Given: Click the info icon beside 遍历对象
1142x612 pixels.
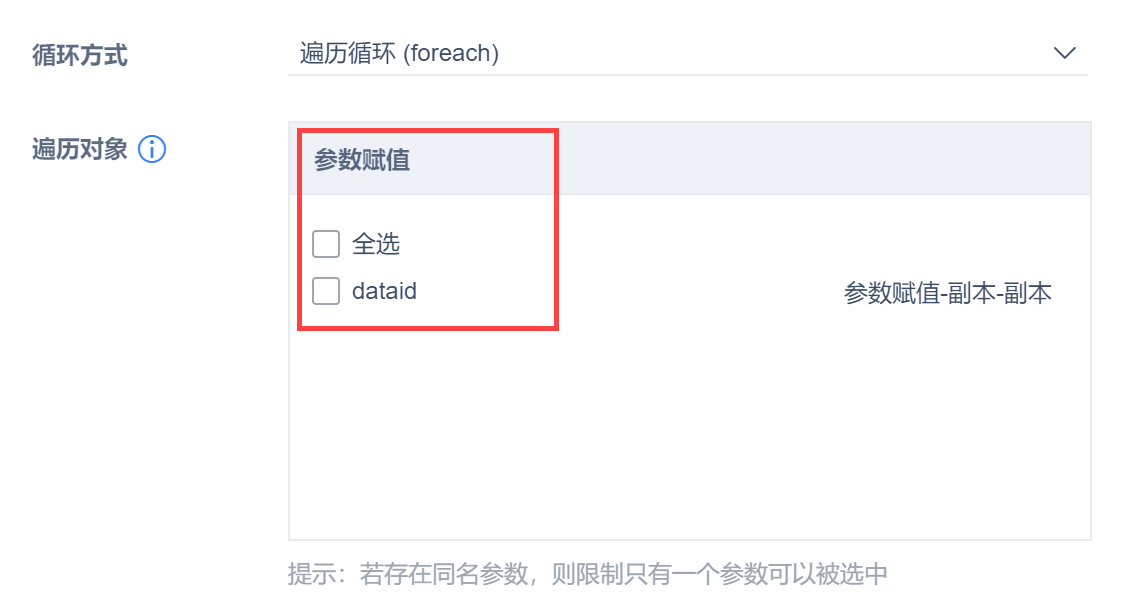Looking at the screenshot, I should pos(152,150).
